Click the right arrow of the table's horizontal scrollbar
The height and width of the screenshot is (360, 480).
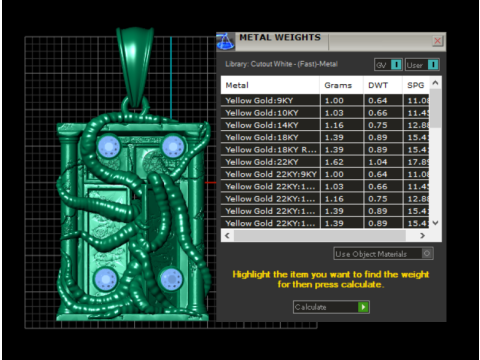422,235
